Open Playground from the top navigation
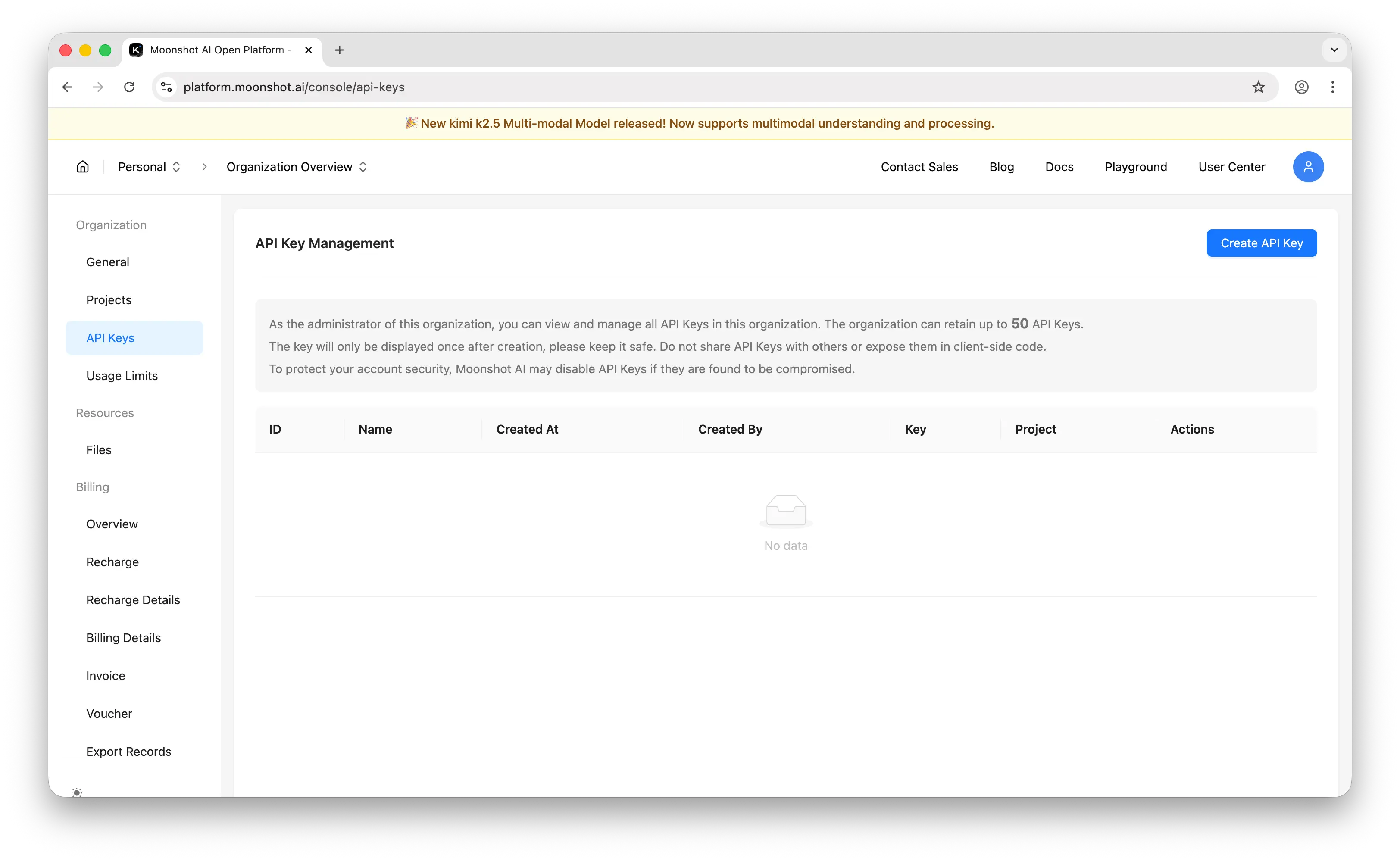Image resolution: width=1400 pixels, height=861 pixels. click(x=1136, y=166)
